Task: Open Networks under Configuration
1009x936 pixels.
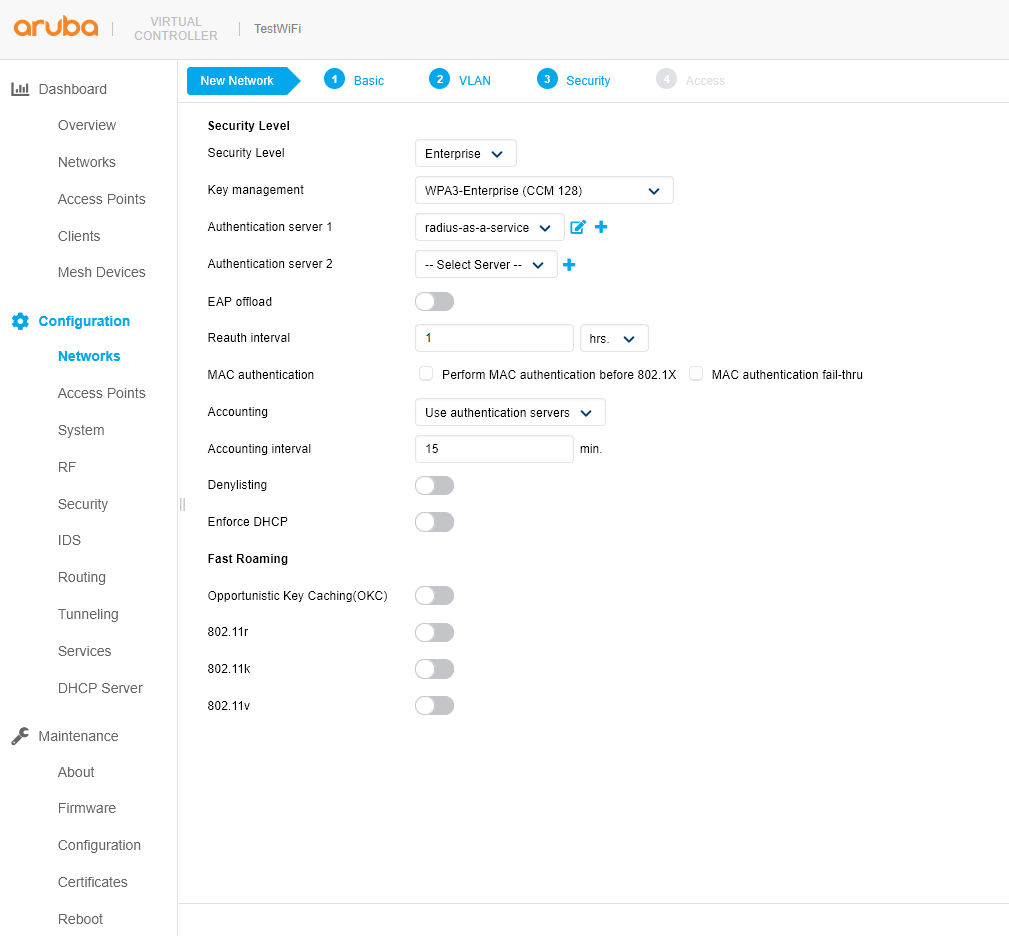Action: click(x=89, y=356)
